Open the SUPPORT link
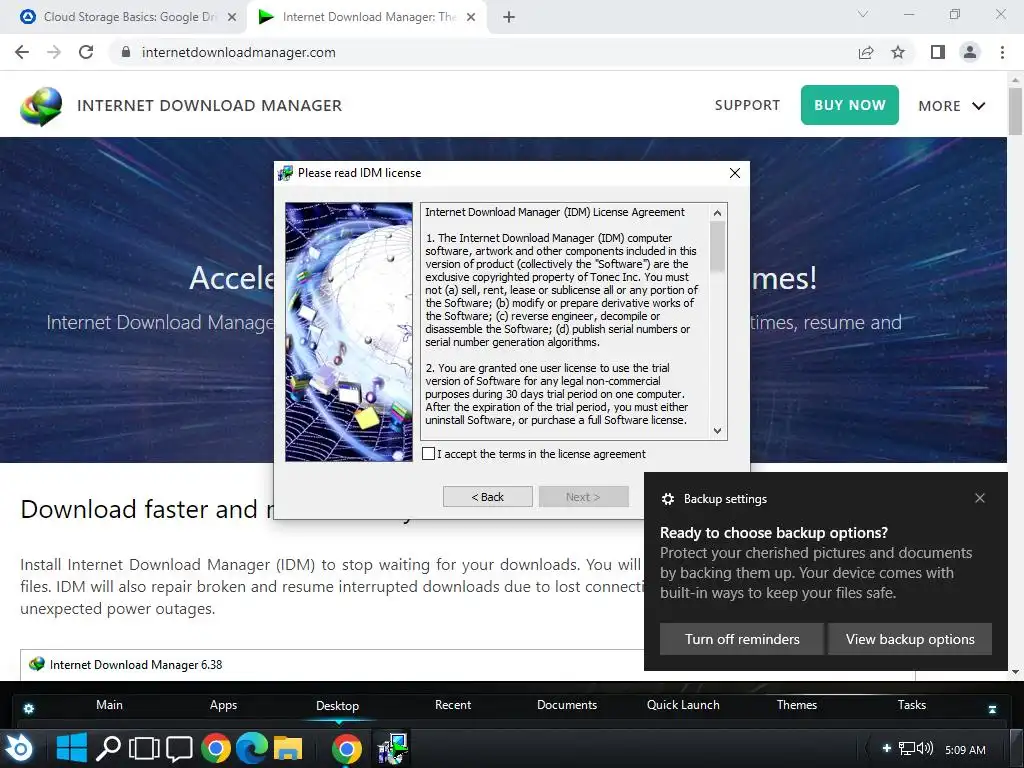 point(747,105)
